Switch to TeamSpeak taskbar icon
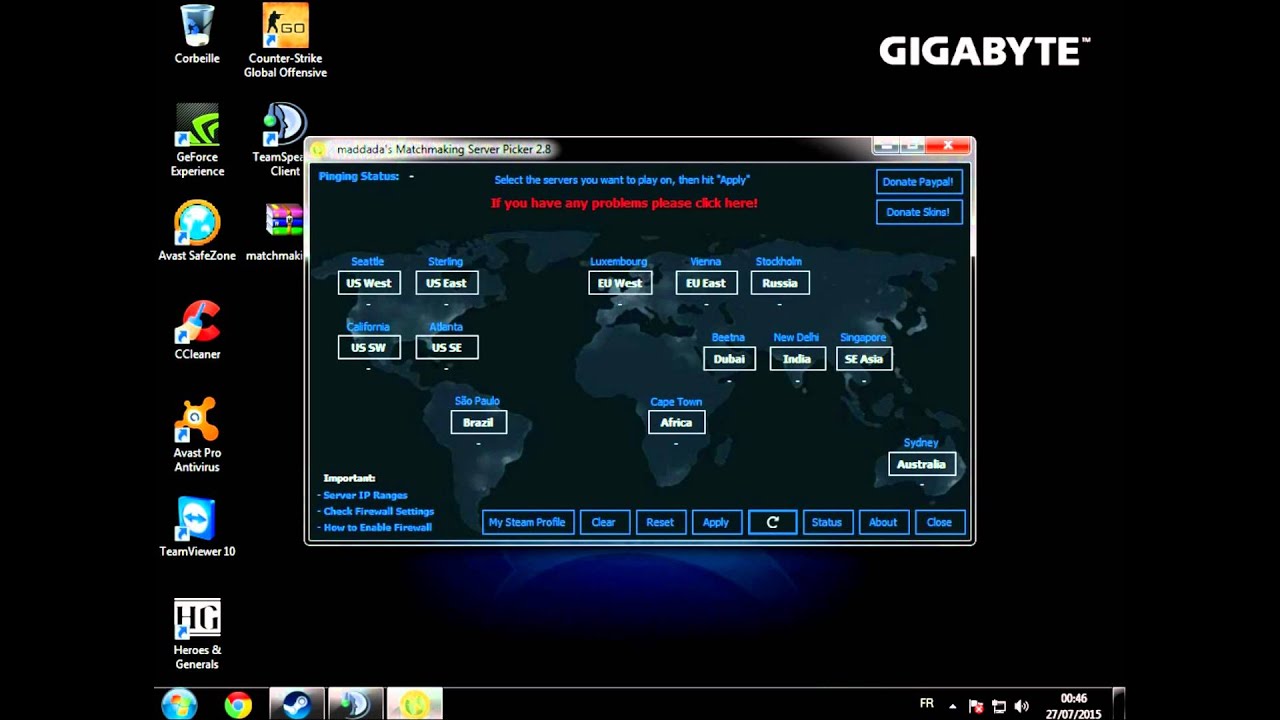This screenshot has height=720, width=1280. pos(356,705)
